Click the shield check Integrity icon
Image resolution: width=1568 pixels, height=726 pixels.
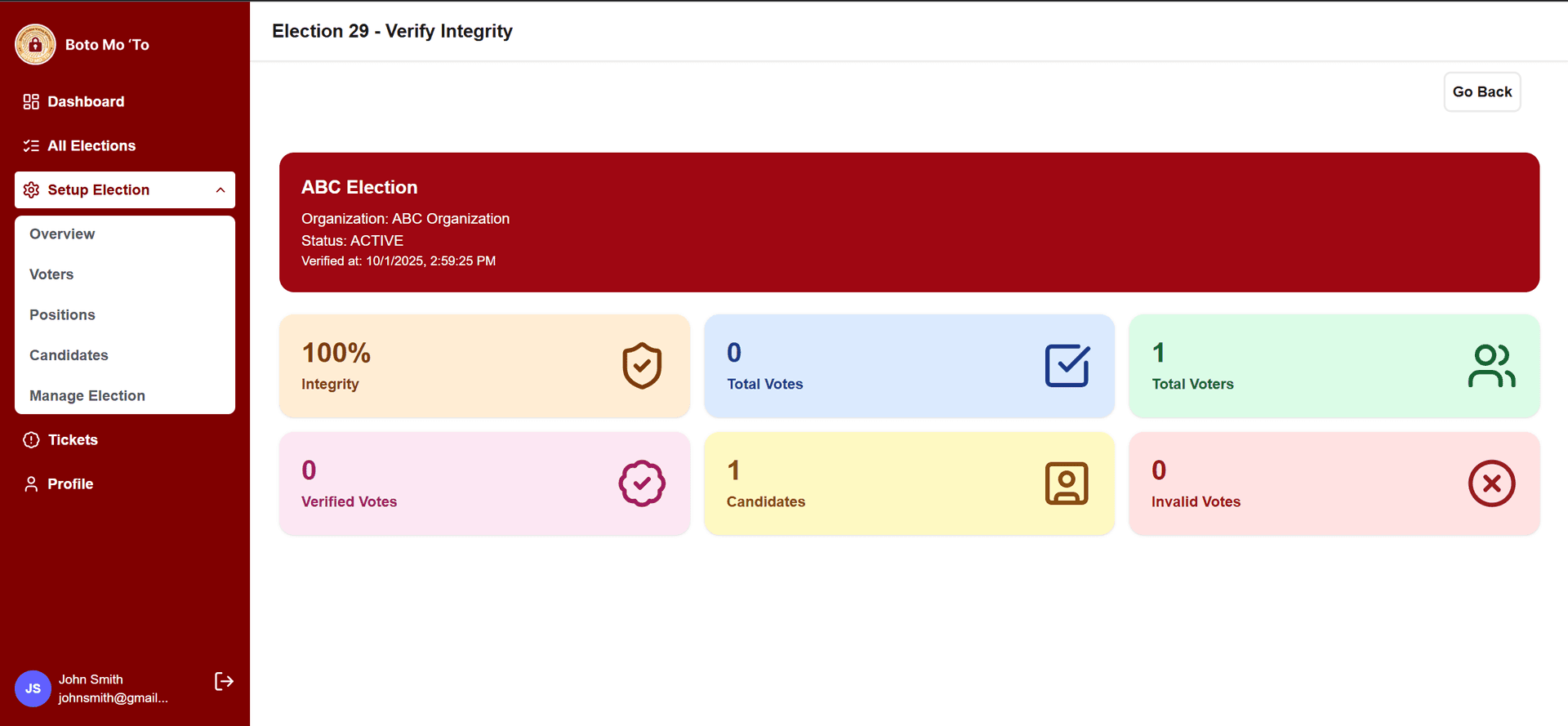[642, 366]
